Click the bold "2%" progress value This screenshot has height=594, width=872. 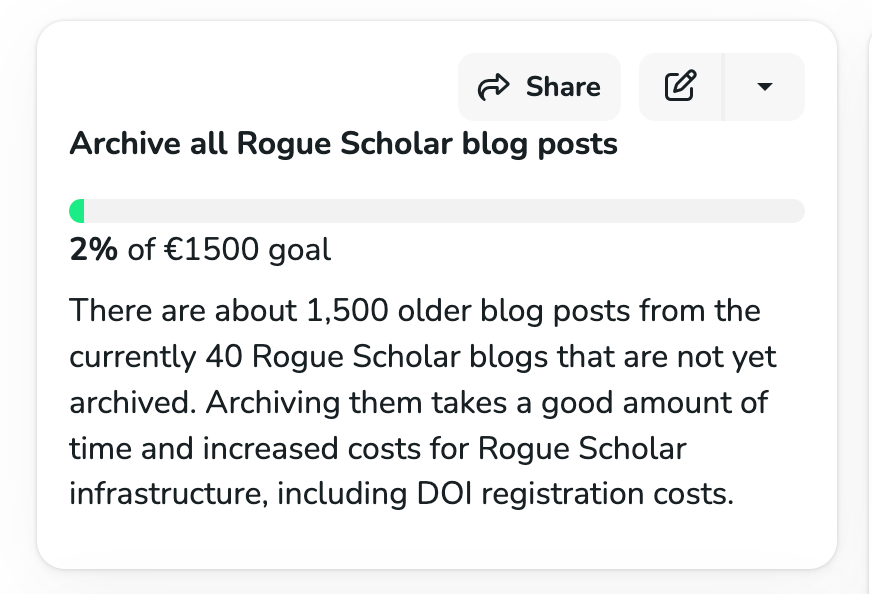click(x=94, y=249)
